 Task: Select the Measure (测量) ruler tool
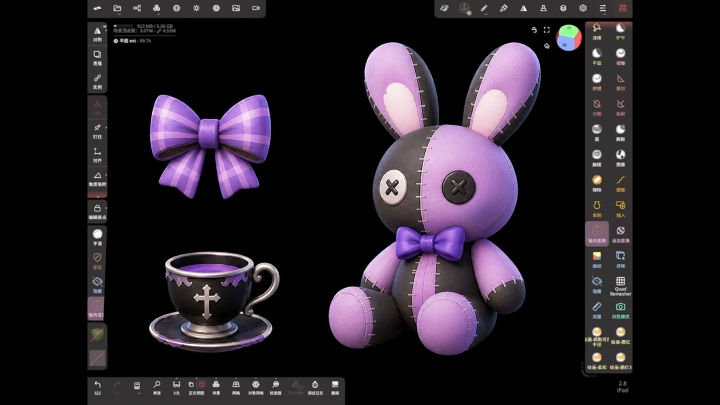(597, 310)
